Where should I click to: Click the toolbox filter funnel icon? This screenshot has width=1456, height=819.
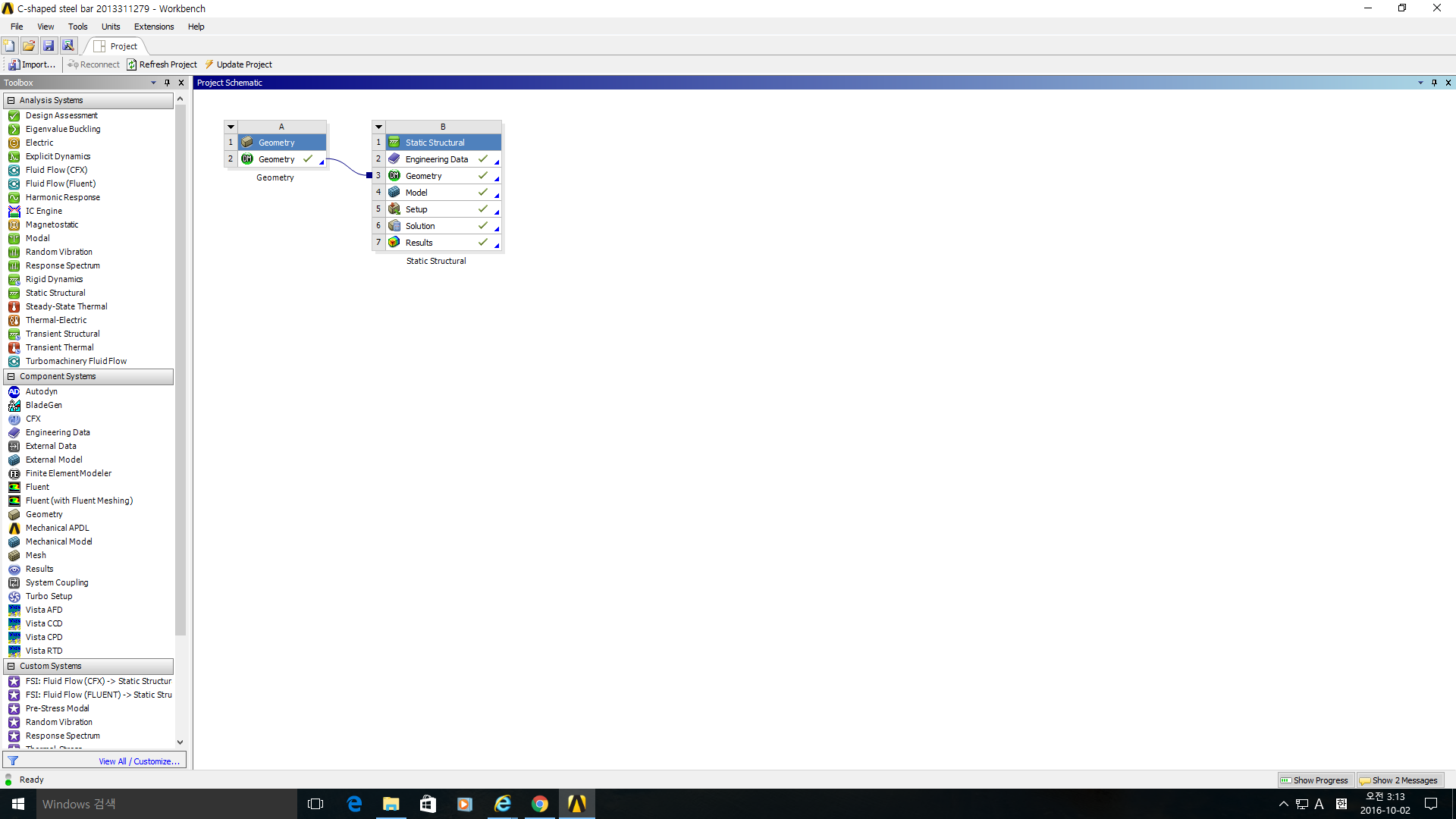[x=13, y=761]
